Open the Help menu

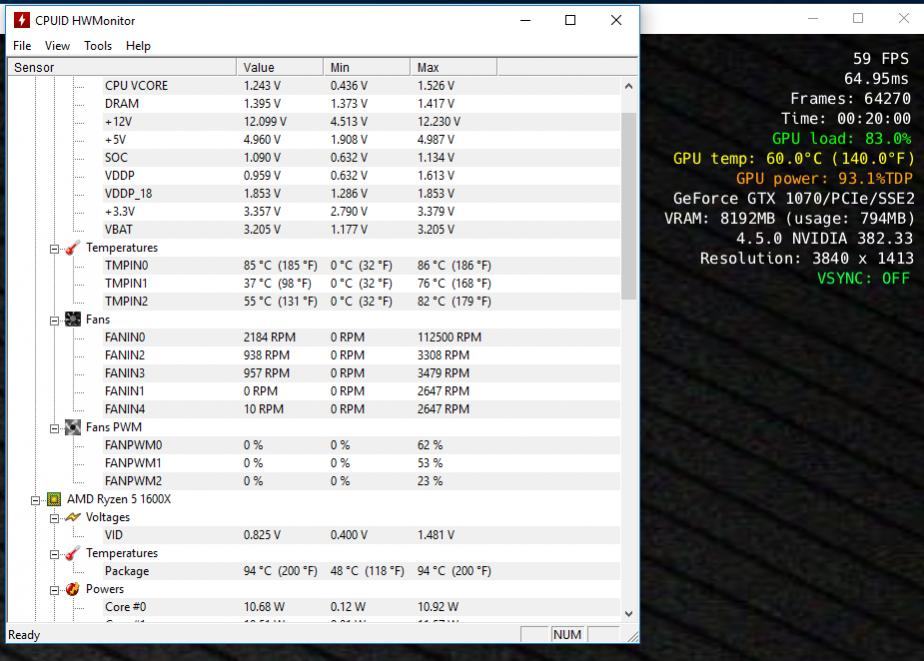click(138, 46)
